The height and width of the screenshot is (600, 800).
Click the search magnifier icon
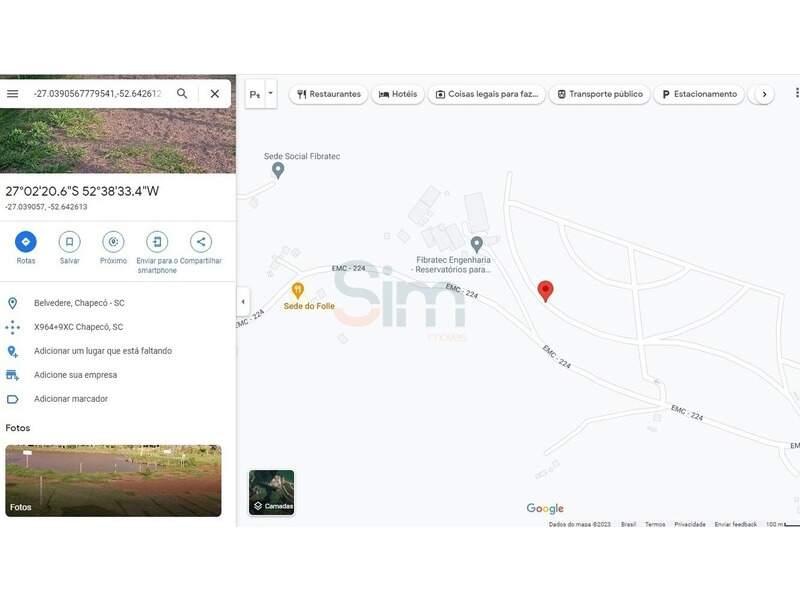click(x=182, y=94)
